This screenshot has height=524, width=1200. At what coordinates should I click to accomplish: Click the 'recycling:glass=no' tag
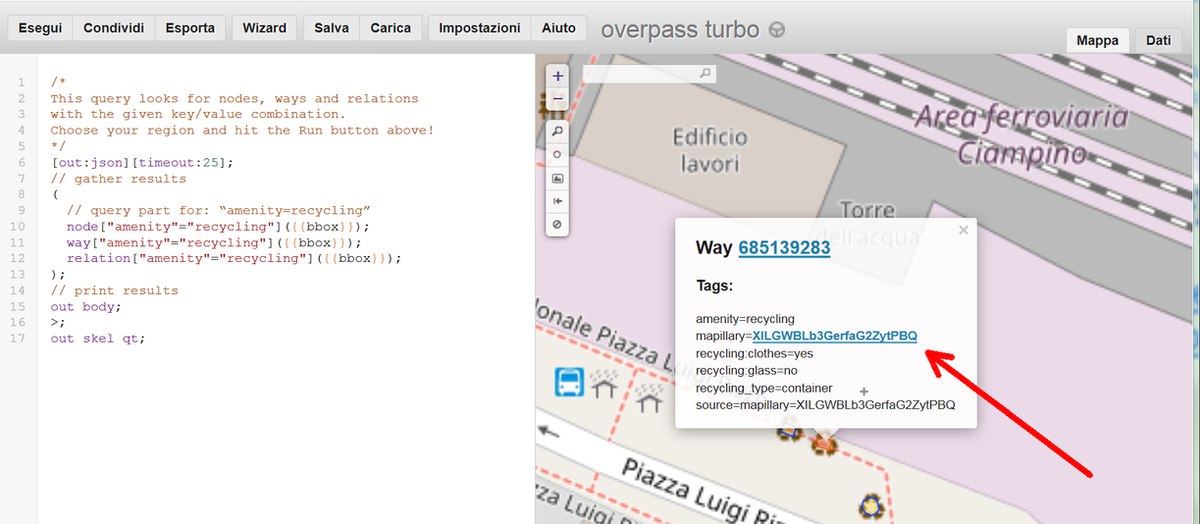point(746,370)
